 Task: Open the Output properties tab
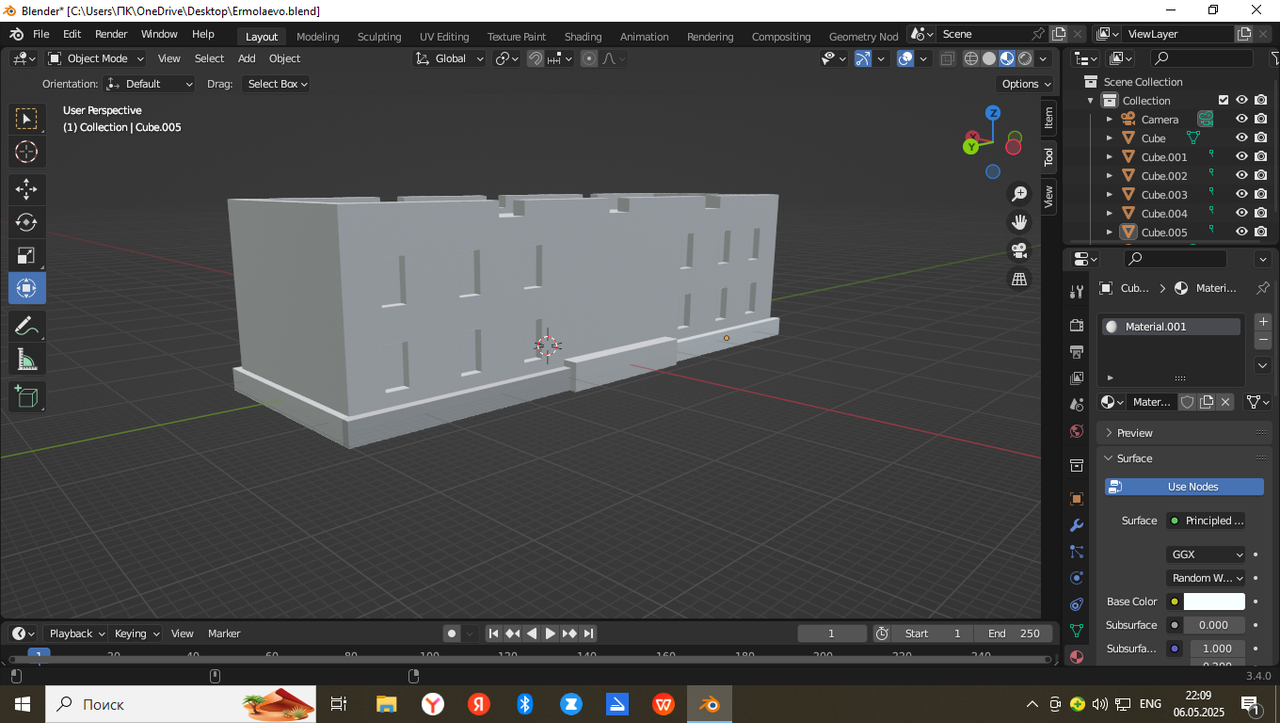tap(1077, 352)
